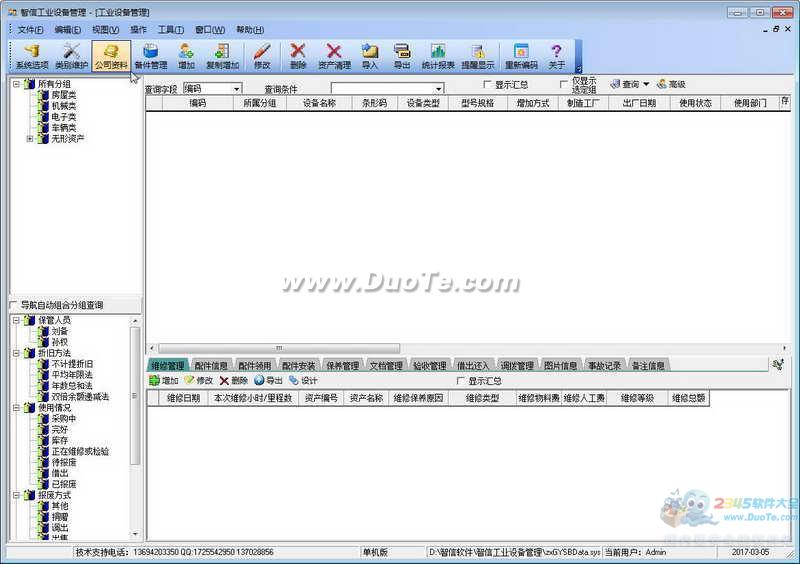
Task: Click 导出 export icon in main toolbar
Action: [x=402, y=56]
